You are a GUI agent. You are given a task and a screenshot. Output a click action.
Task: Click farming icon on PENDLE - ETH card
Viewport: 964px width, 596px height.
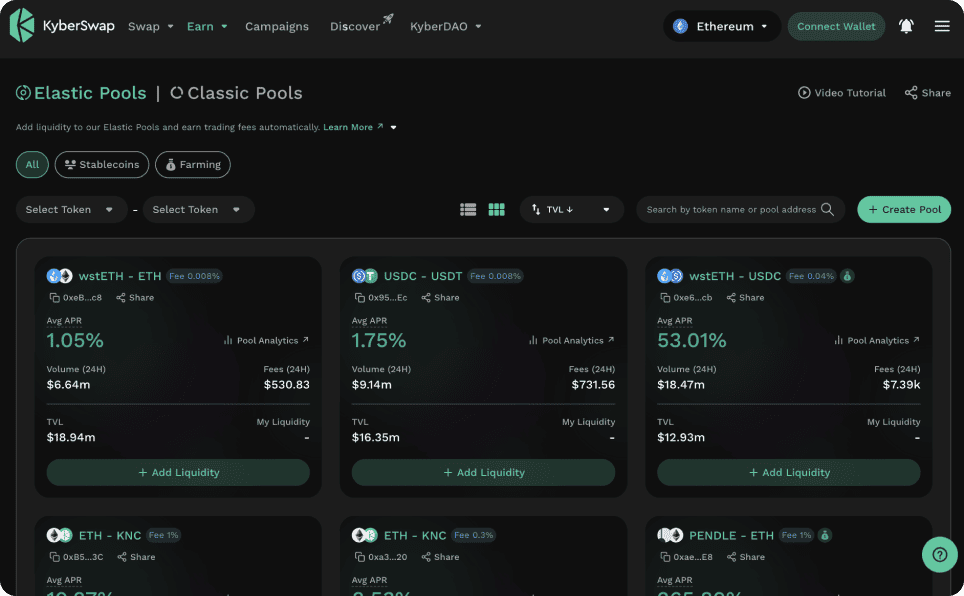[825, 535]
